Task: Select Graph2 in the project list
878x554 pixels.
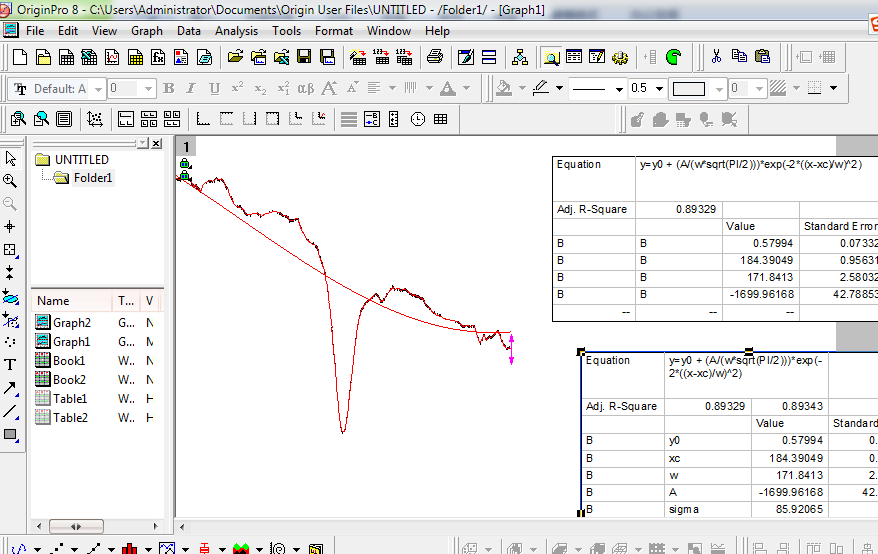Action: (x=71, y=322)
